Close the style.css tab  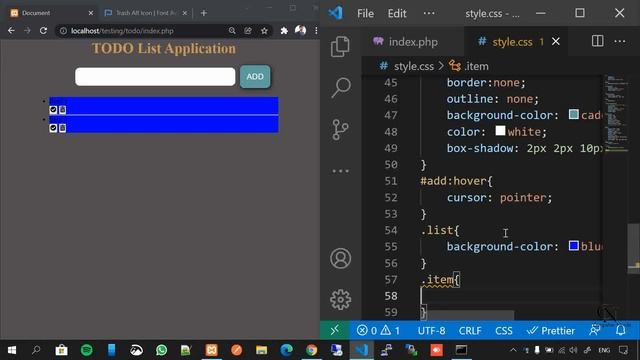(x=556, y=42)
